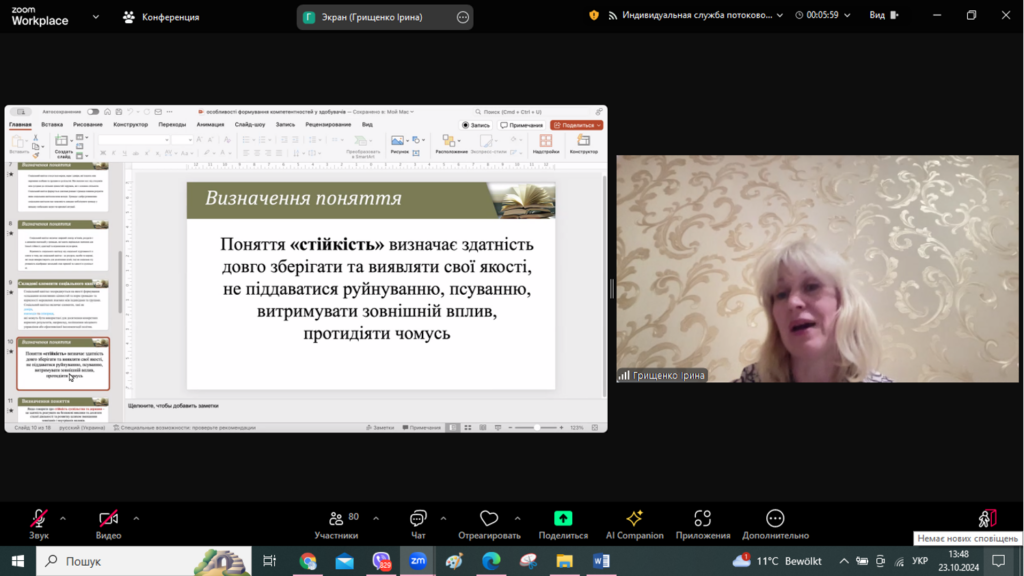Click the encryption shield icon in Zoom

point(594,15)
